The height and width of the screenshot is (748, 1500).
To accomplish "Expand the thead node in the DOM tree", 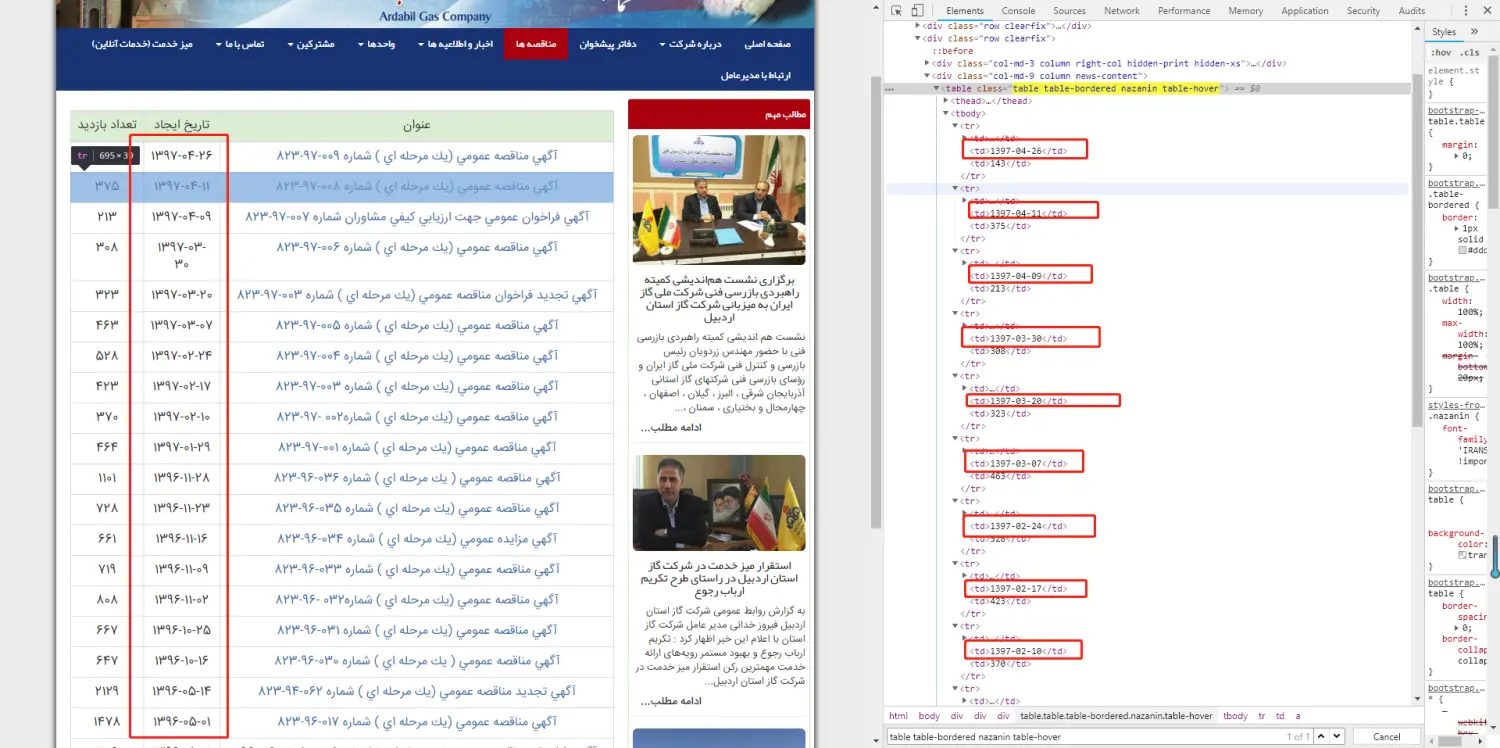I will pos(946,101).
